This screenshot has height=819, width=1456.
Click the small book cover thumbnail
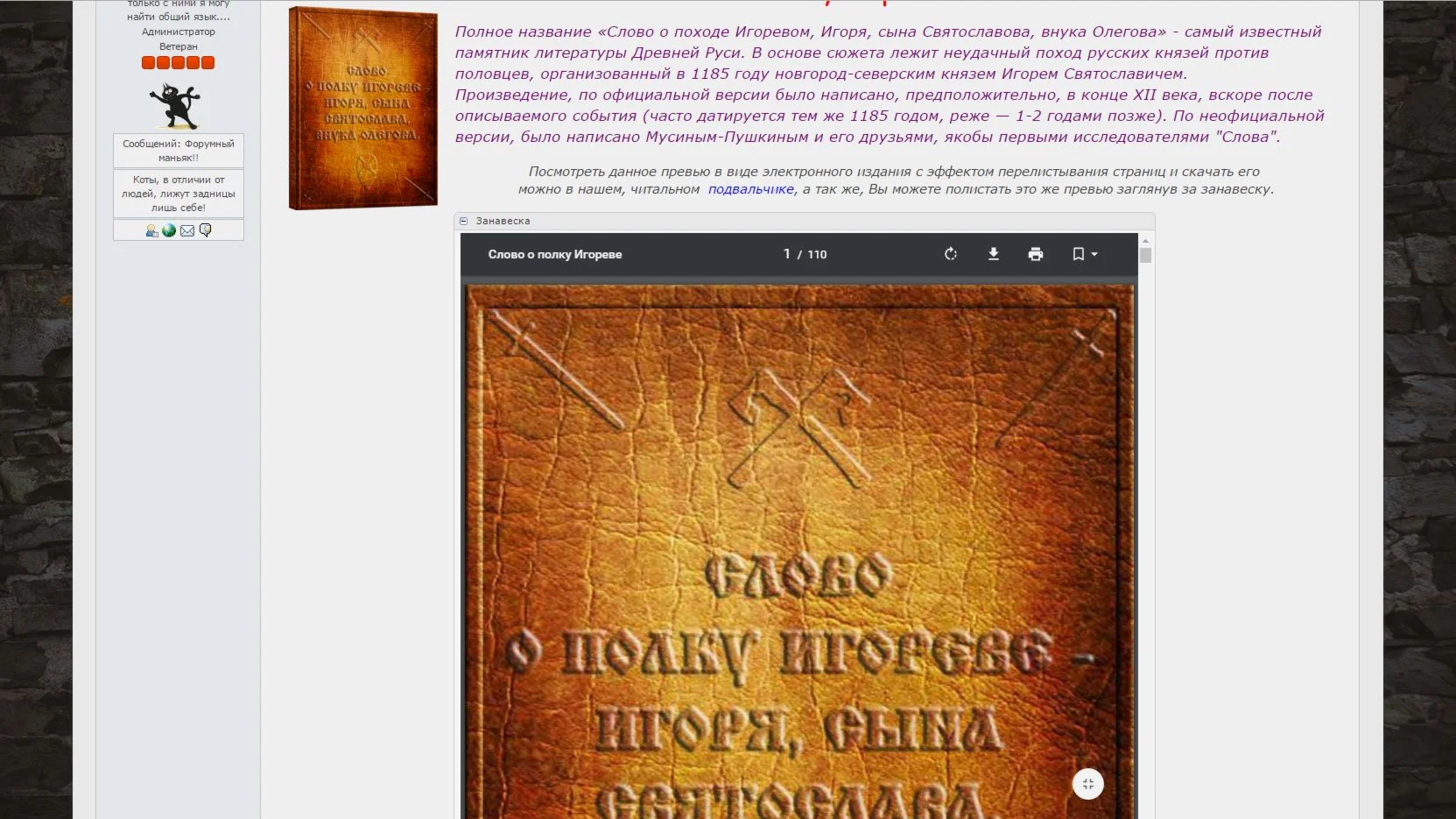(x=363, y=109)
